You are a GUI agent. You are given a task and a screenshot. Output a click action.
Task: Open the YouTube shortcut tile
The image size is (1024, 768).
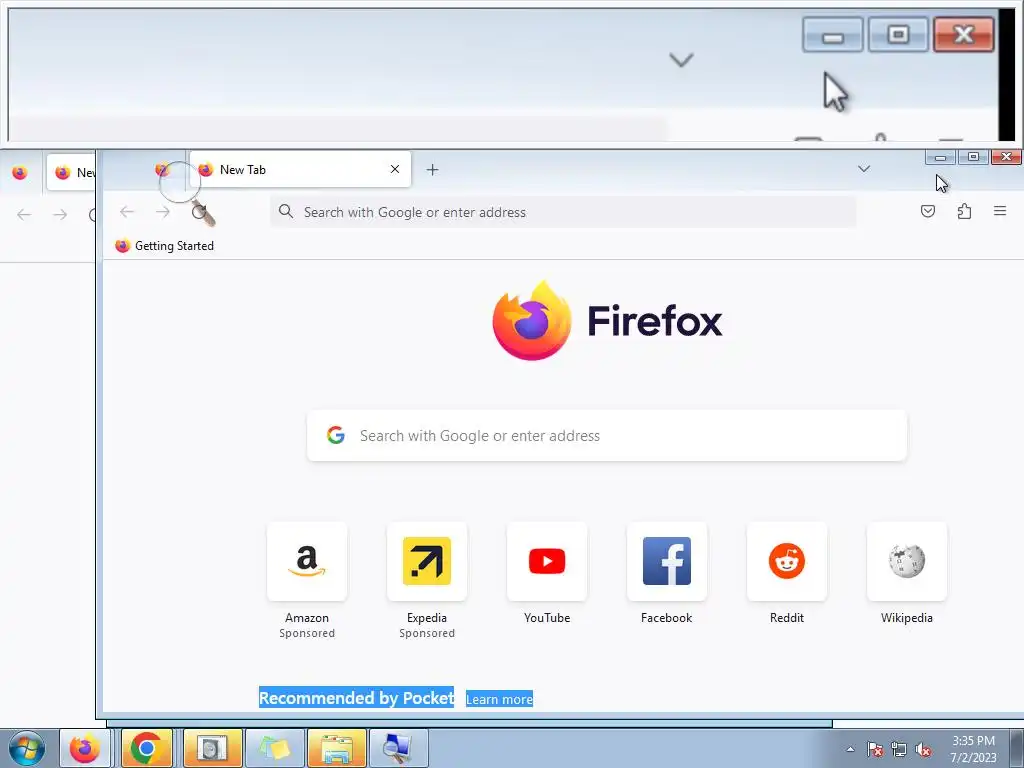[x=547, y=561]
